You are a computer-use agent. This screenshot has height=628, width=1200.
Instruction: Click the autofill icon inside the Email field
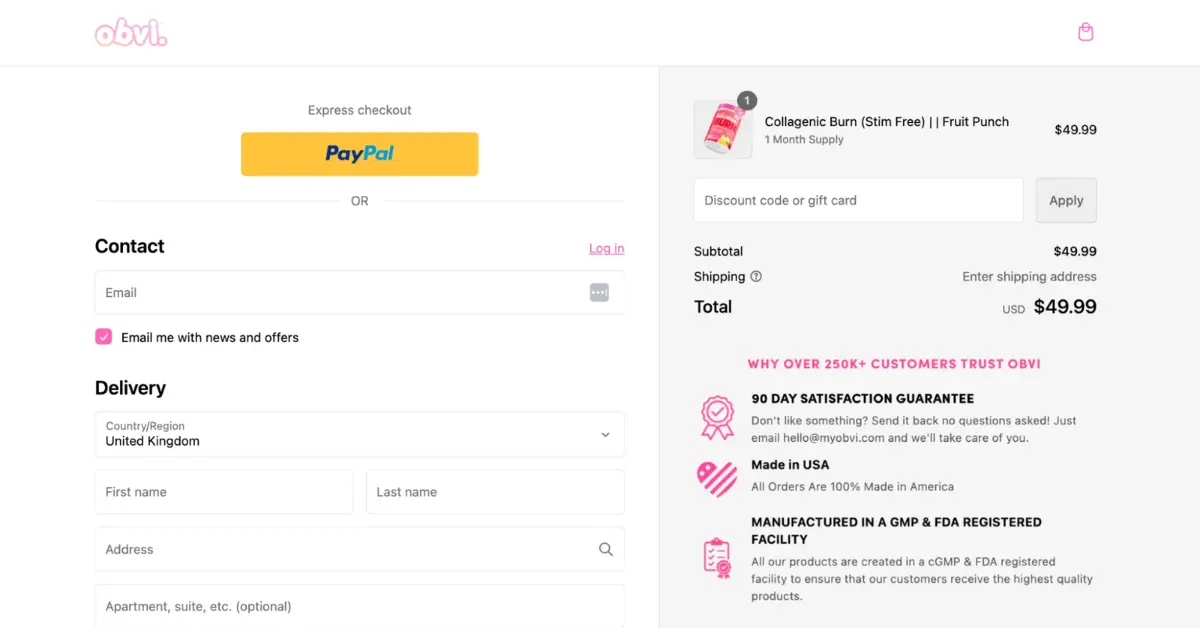[599, 292]
